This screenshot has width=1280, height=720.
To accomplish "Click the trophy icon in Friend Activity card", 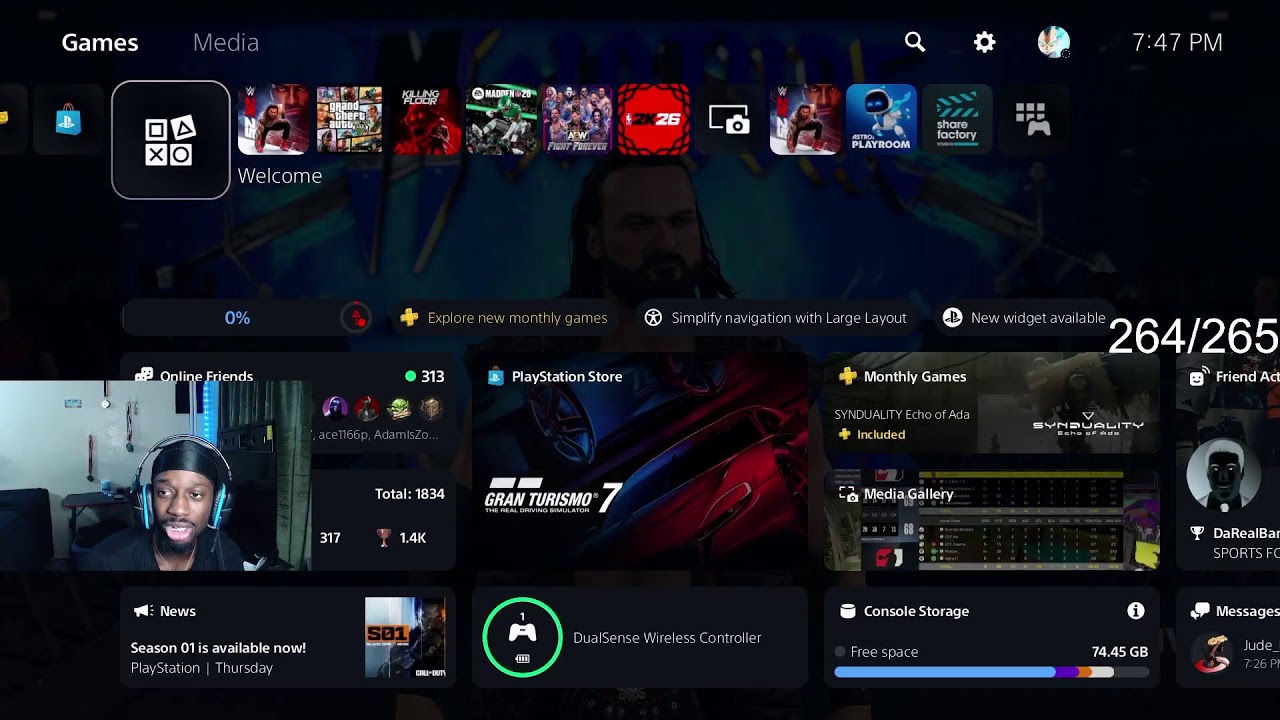I will click(1197, 534).
